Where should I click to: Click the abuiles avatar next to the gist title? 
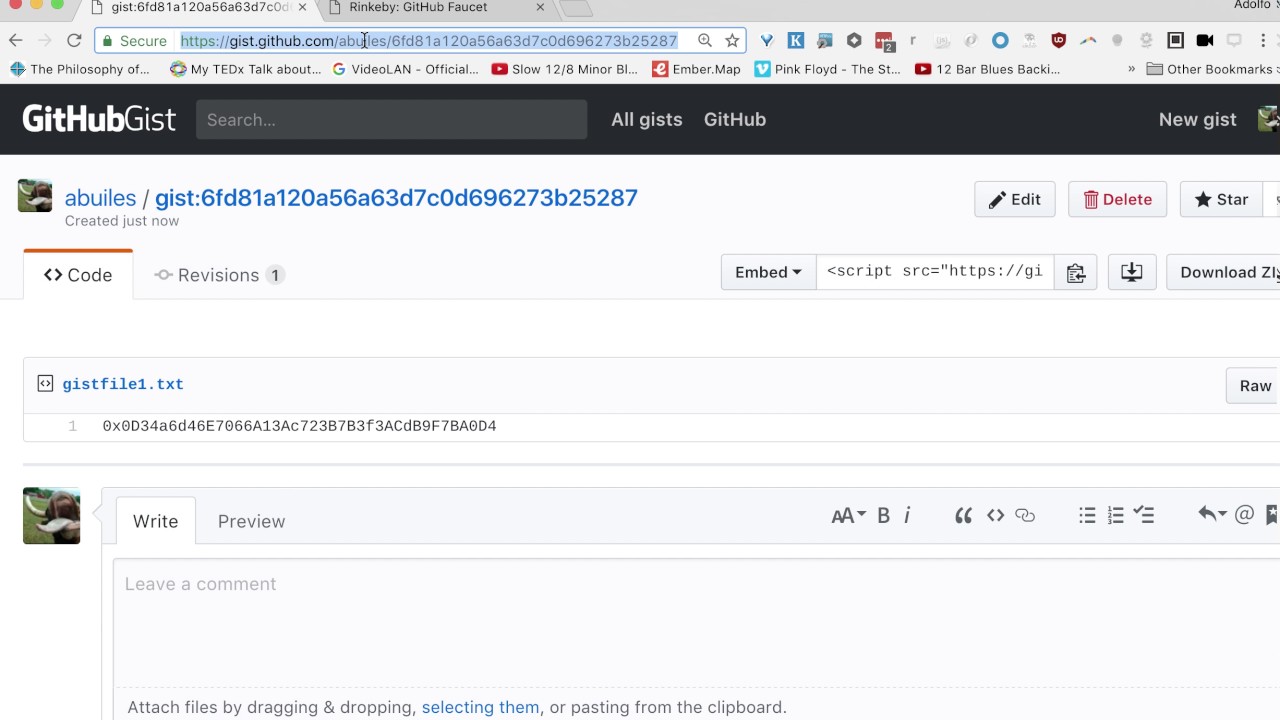coord(35,196)
